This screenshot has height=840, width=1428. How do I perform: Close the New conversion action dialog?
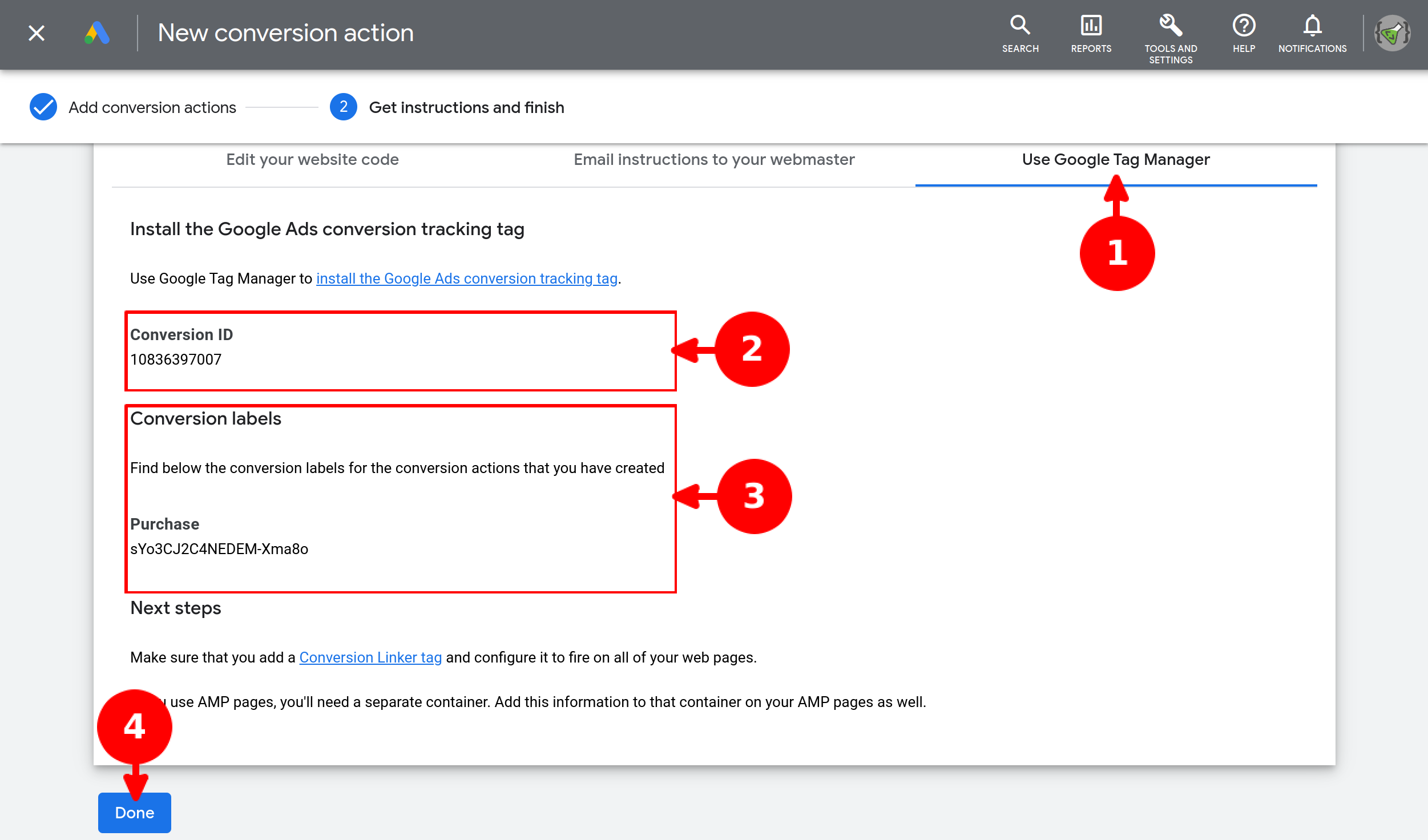click(37, 33)
